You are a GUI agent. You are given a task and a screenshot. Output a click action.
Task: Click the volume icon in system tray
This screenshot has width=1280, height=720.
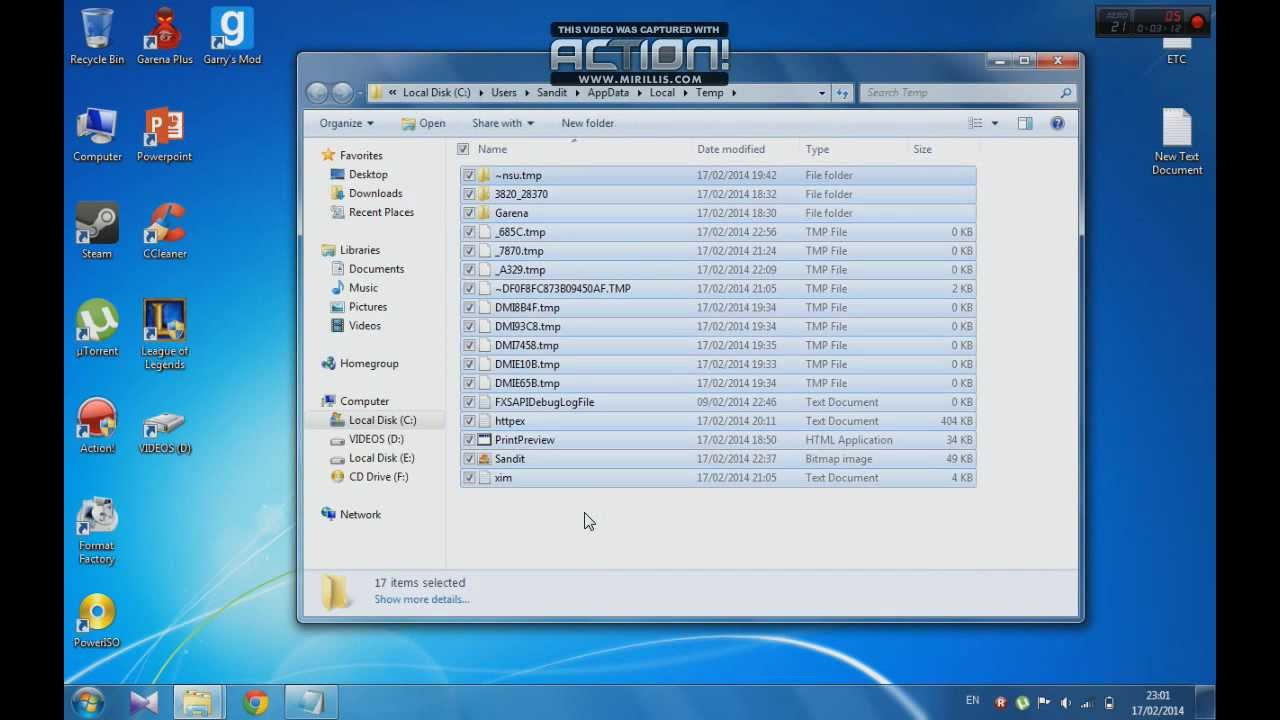[1065, 703]
